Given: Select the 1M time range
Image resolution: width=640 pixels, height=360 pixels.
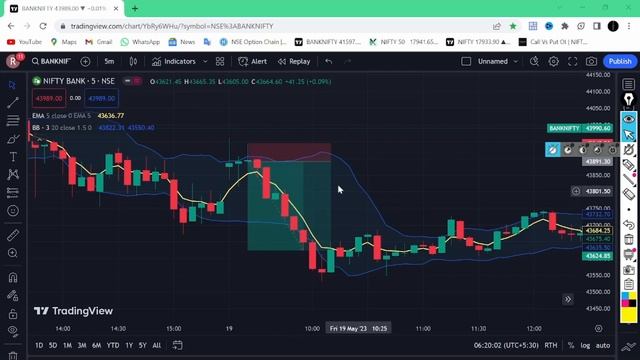Looking at the screenshot, I should coord(67,345).
